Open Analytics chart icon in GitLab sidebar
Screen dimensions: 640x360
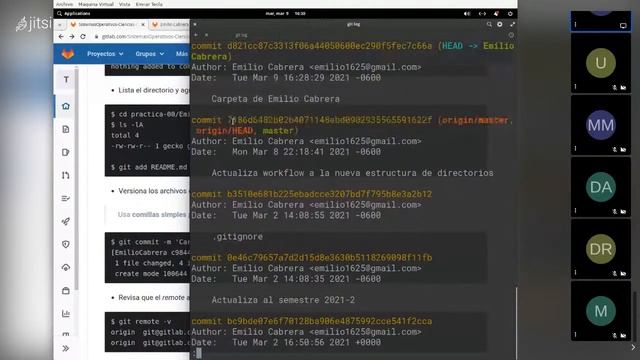click(66, 313)
